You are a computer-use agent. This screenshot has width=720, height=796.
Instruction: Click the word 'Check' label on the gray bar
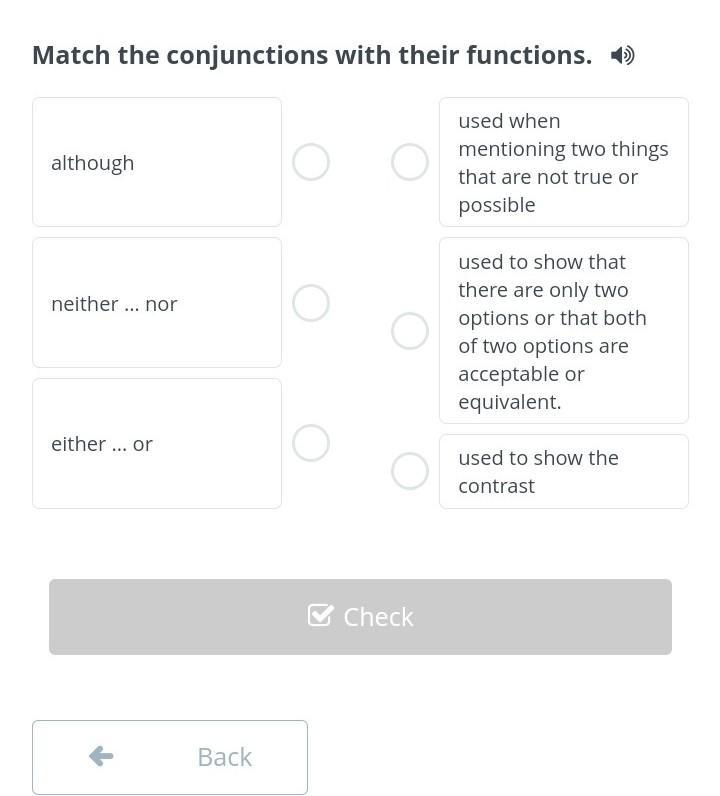(x=378, y=617)
